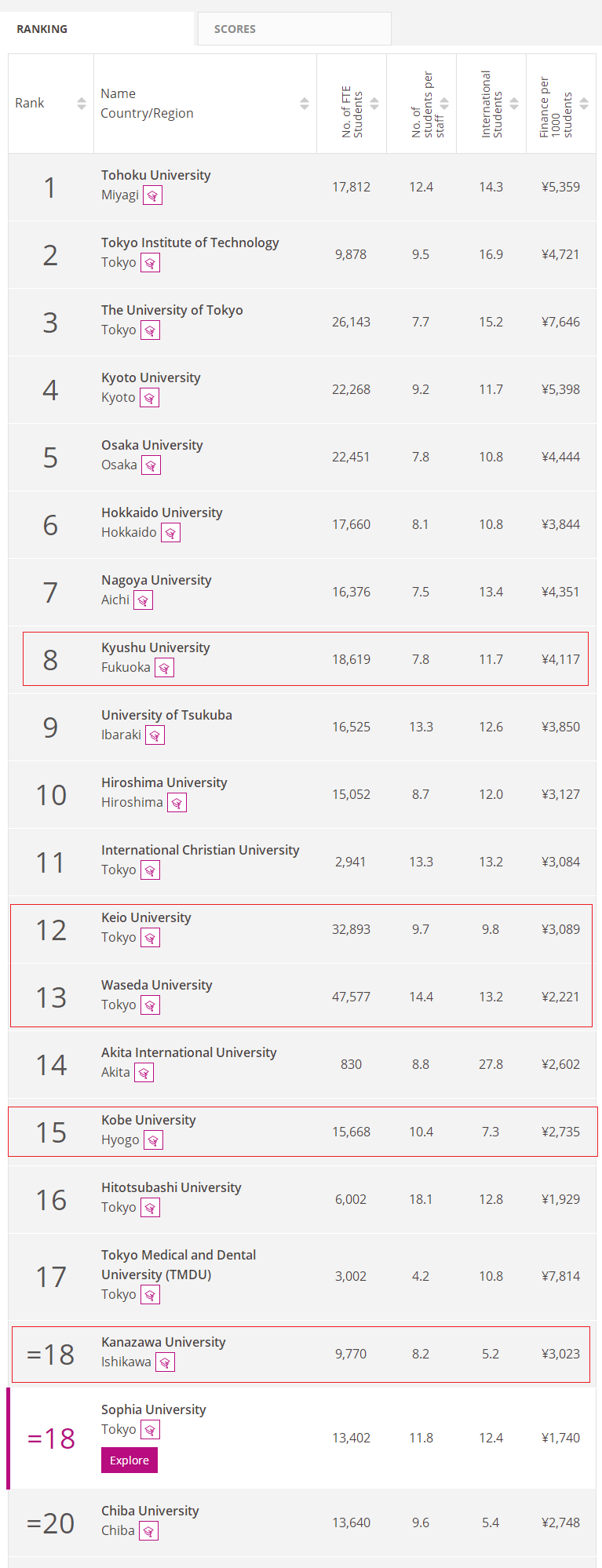Switch to the Scores tab

(x=235, y=29)
